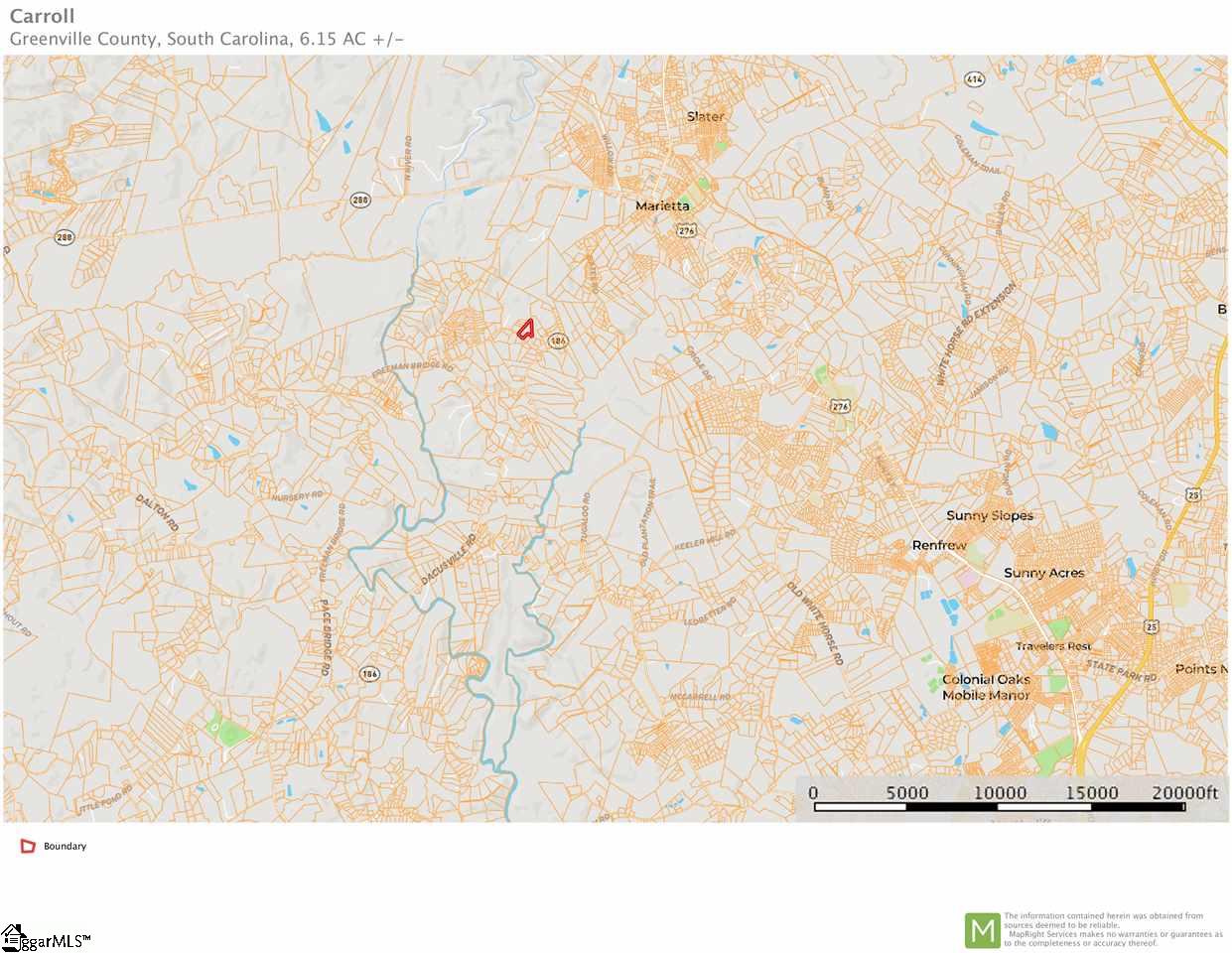Click the route 25 shield near Travelers Rest
The width and height of the screenshot is (1232, 953).
[x=1151, y=626]
